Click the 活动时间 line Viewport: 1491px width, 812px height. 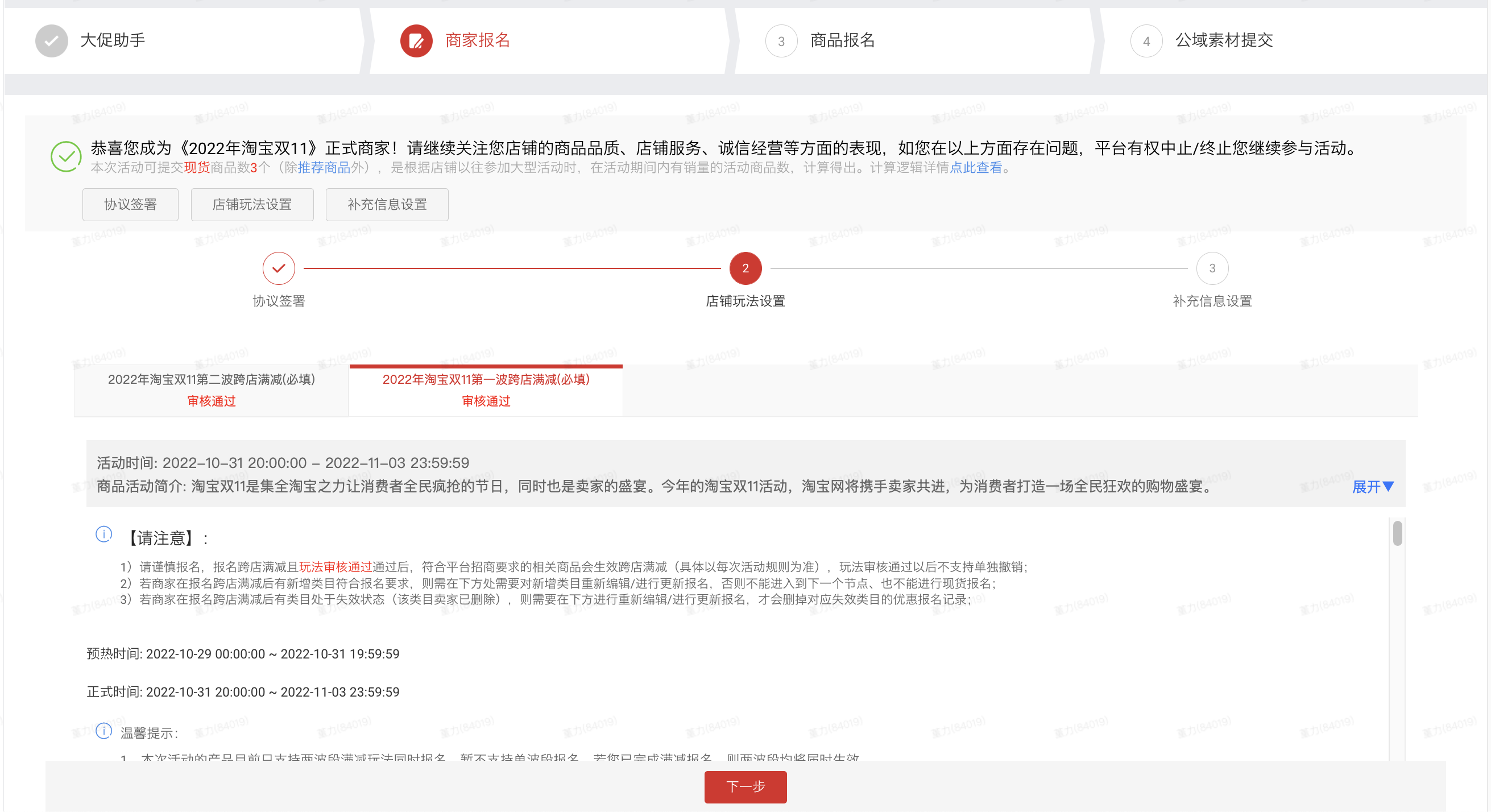[x=283, y=463]
